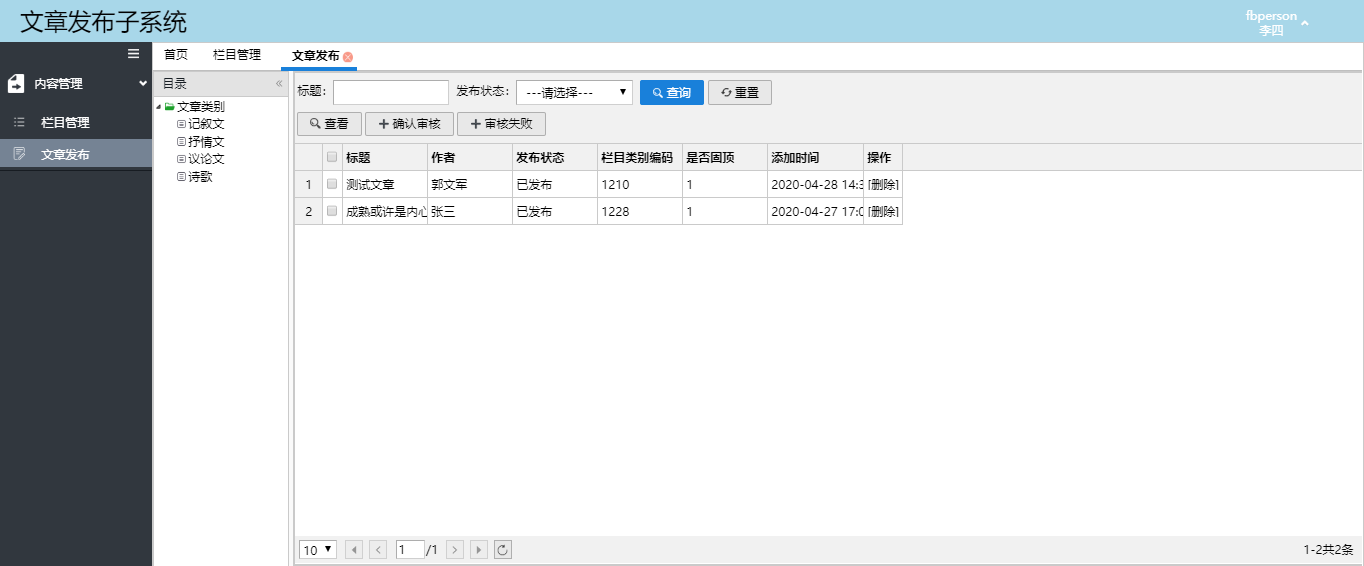
Task: Go to last page in pagination
Action: click(479, 549)
